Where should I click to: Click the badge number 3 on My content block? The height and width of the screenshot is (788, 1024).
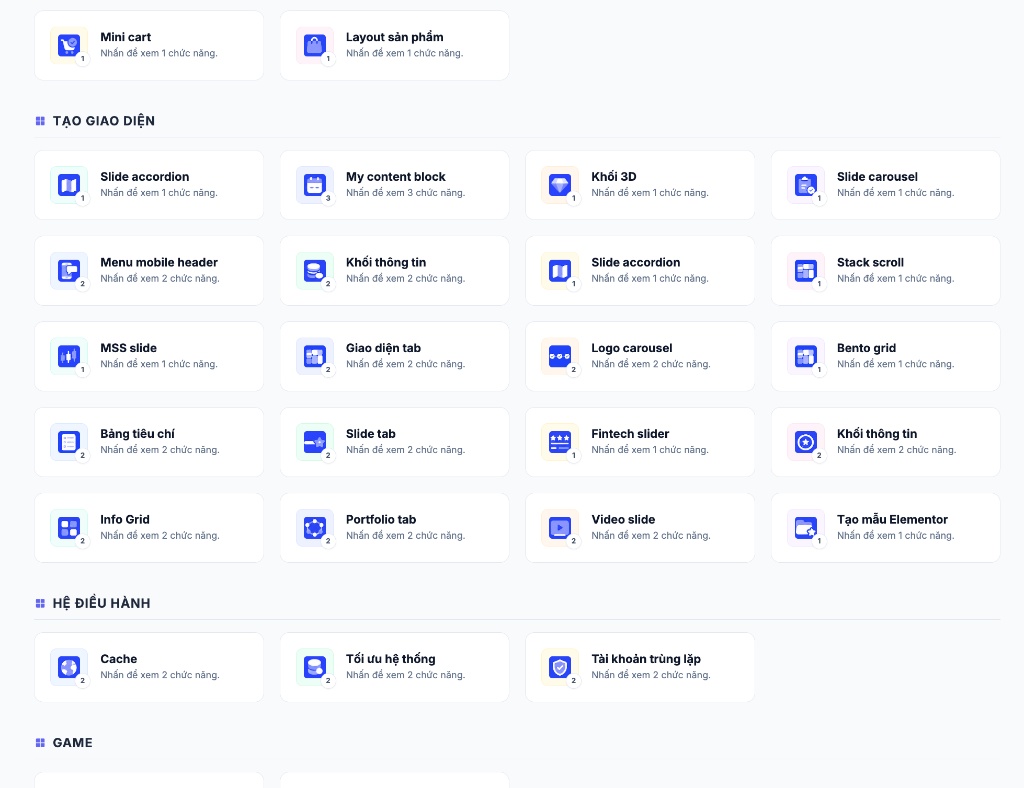(x=328, y=198)
